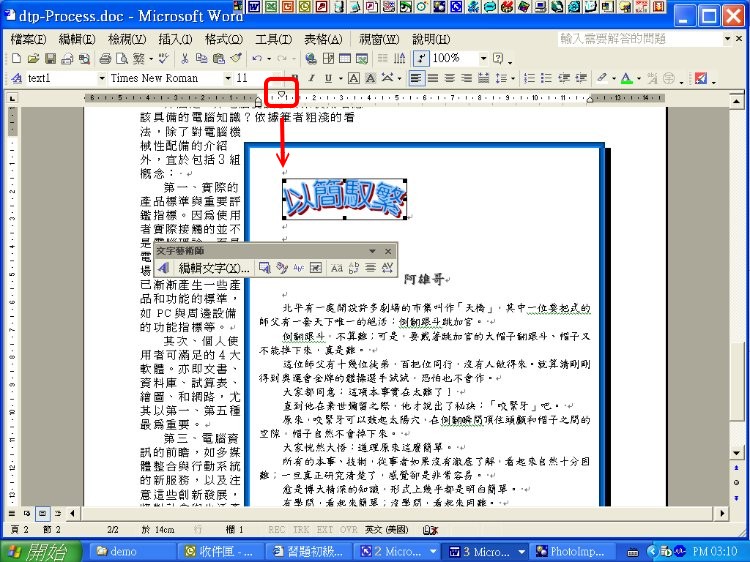Open the 編輯(E) menu

pyautogui.click(x=77, y=39)
